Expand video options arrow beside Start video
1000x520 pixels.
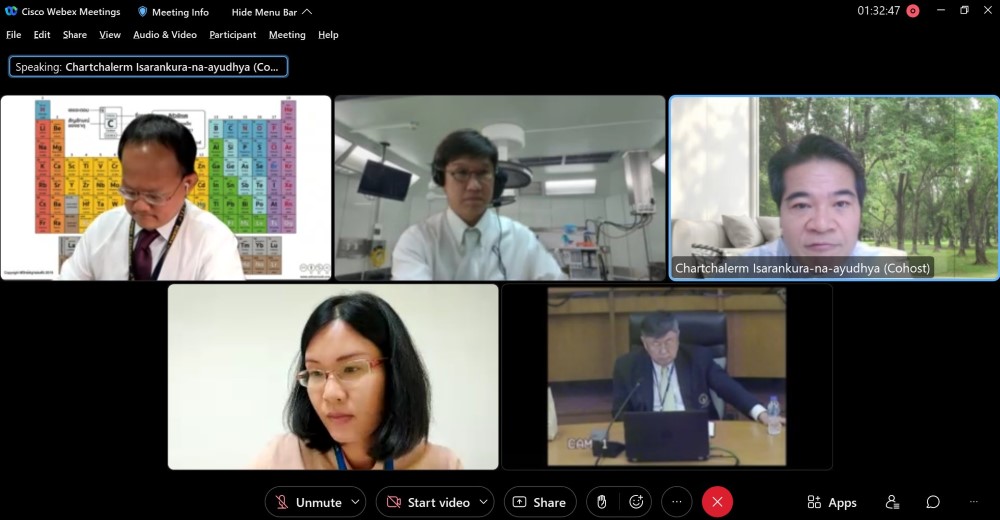pyautogui.click(x=484, y=502)
